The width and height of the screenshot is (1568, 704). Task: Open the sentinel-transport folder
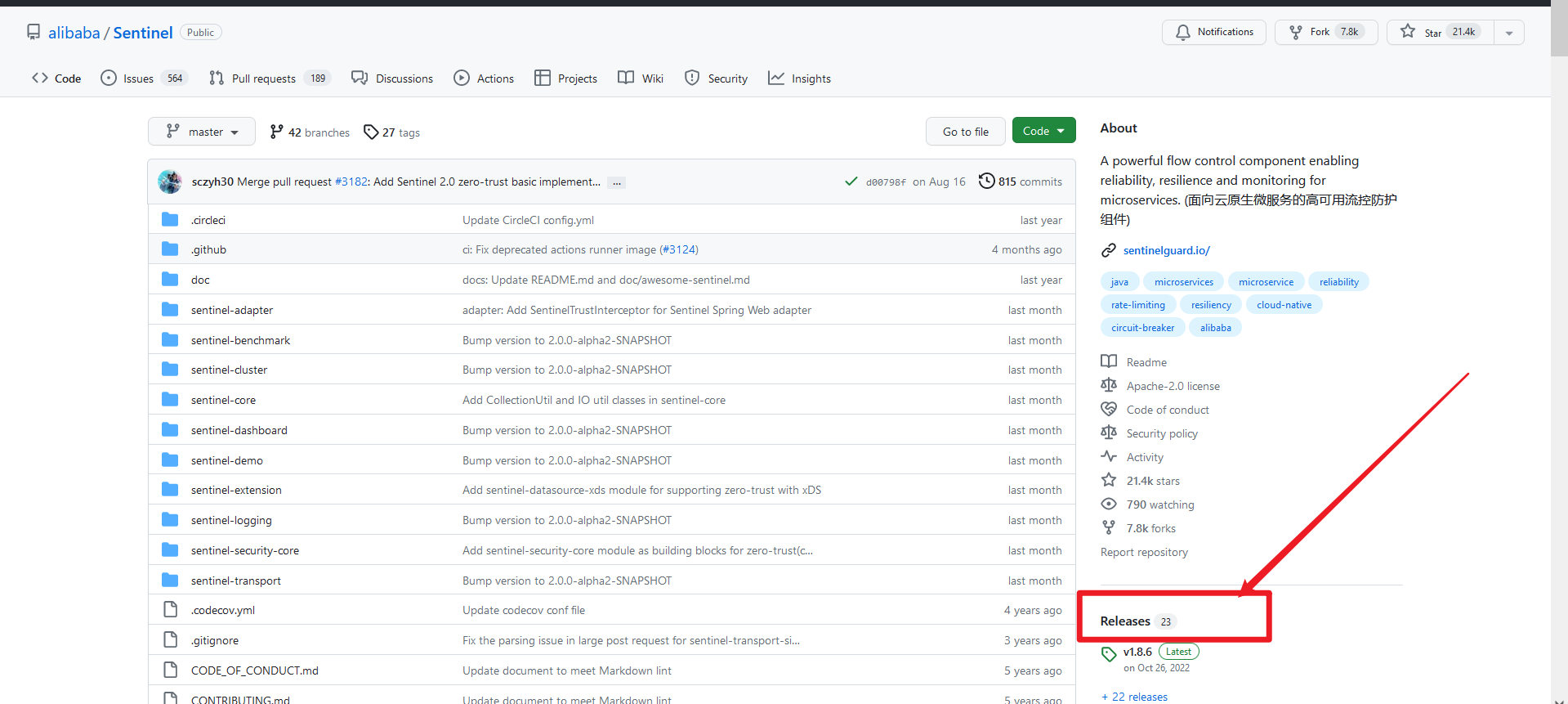tap(236, 581)
